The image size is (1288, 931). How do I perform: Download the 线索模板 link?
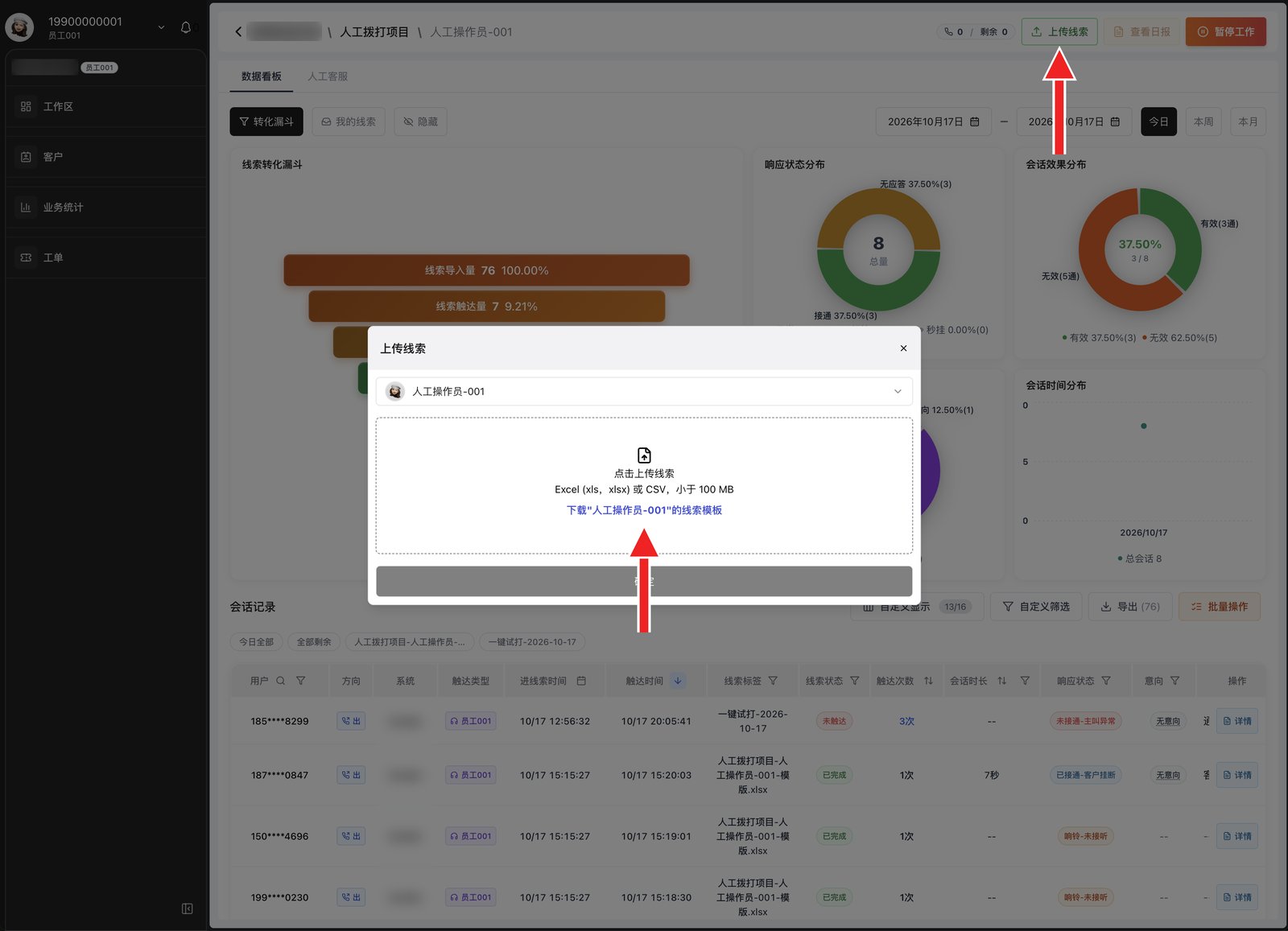(644, 510)
